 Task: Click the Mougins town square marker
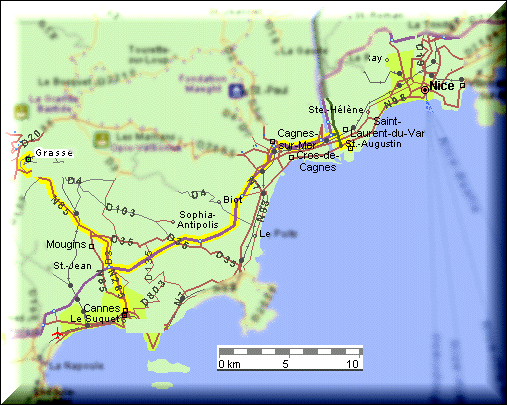click(91, 246)
